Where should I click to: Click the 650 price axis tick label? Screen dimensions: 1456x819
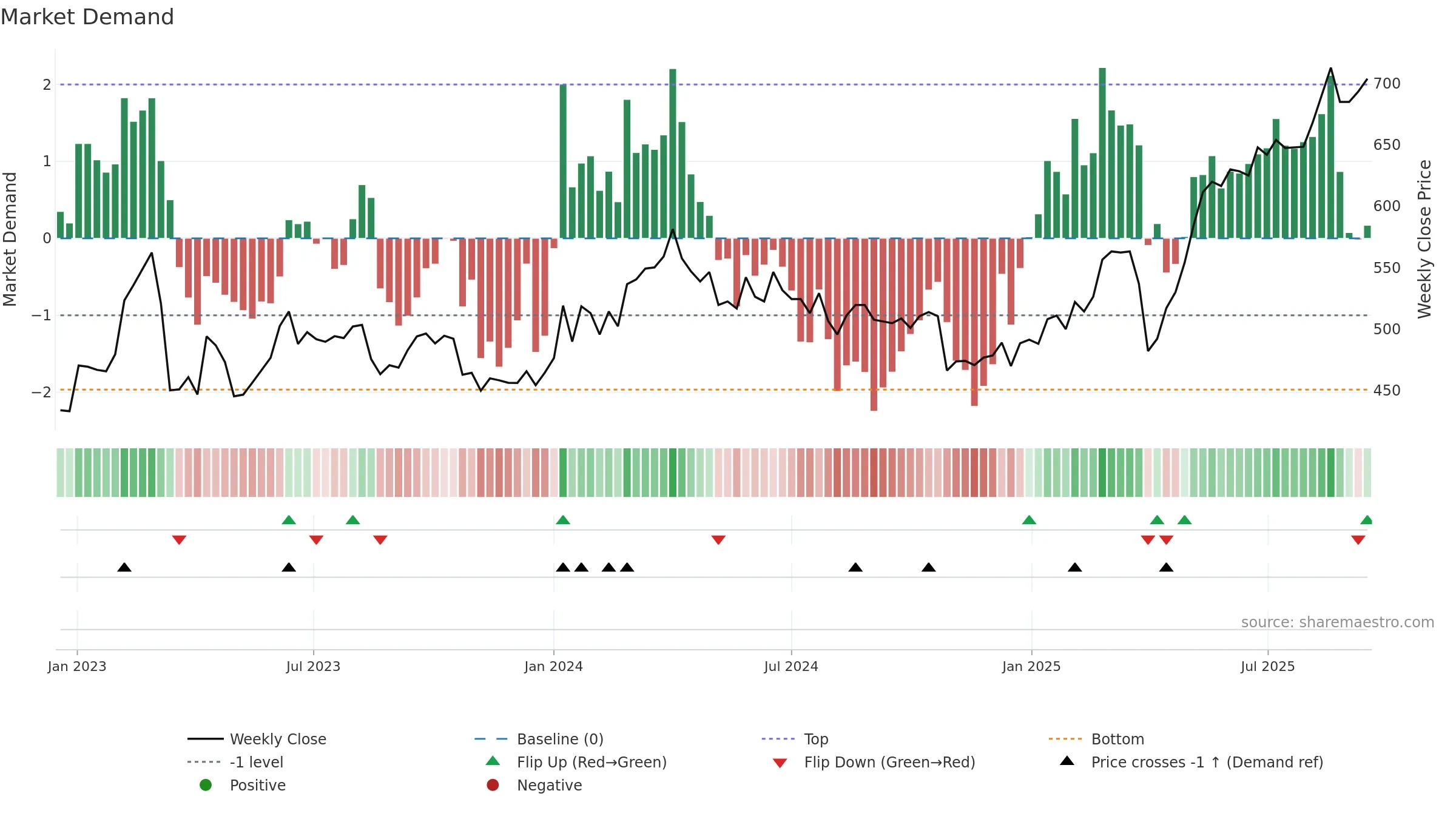[1387, 145]
